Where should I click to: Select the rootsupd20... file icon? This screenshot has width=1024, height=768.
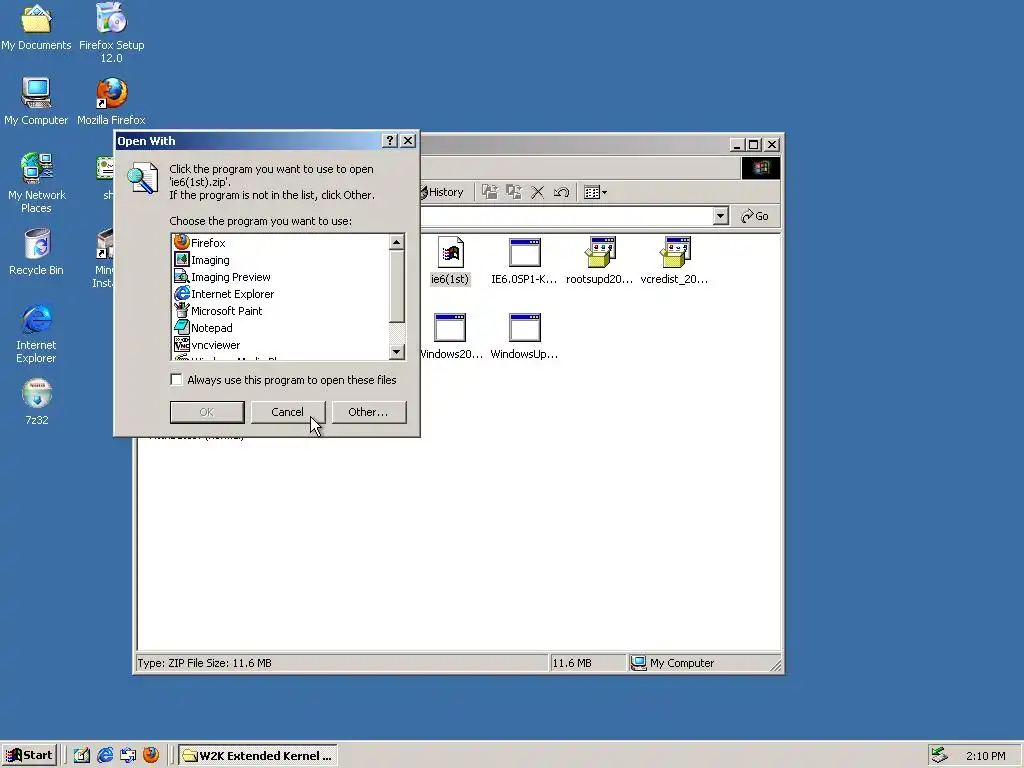[600, 261]
